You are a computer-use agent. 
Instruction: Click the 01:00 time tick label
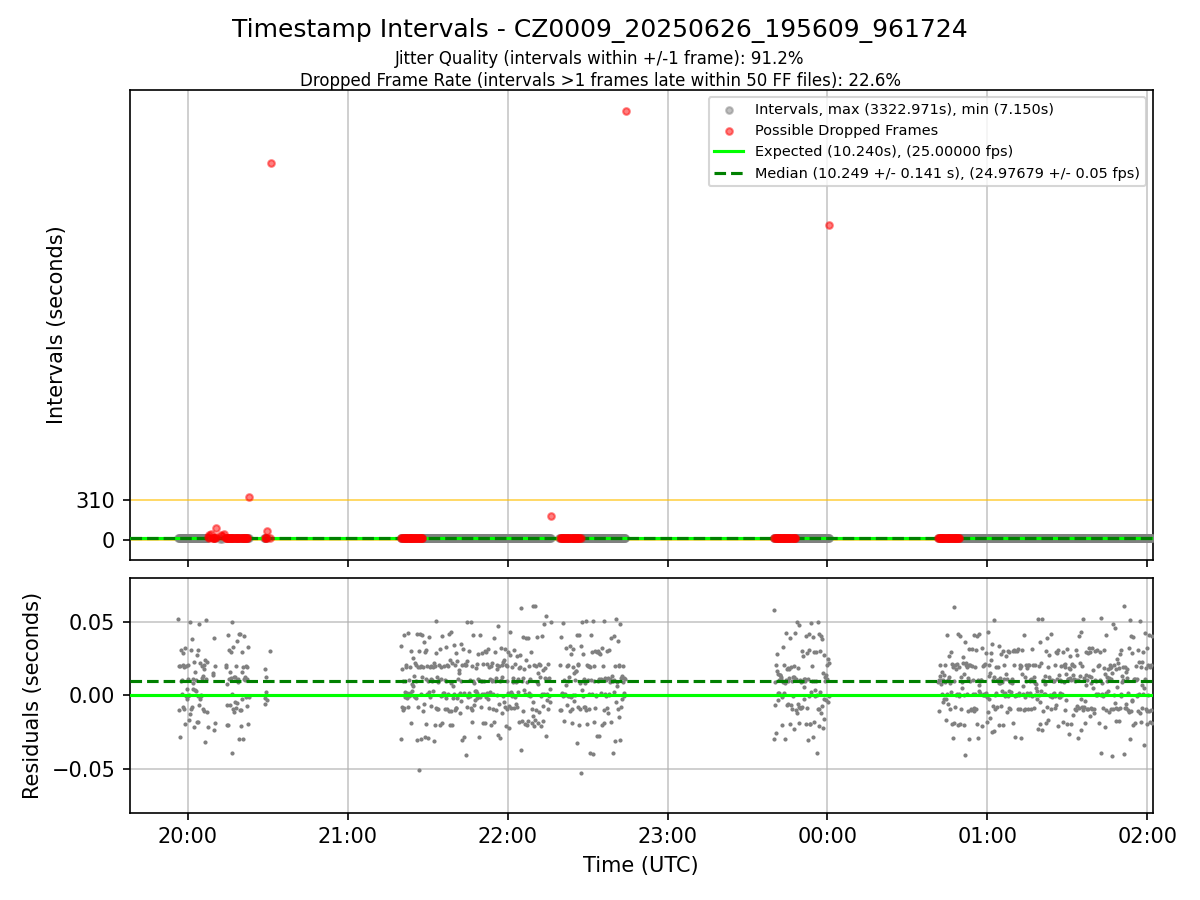[x=988, y=835]
